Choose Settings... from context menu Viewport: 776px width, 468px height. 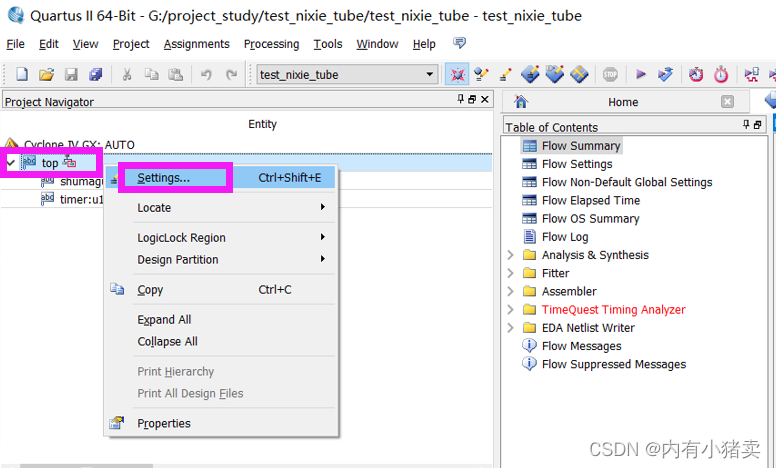[221, 178]
